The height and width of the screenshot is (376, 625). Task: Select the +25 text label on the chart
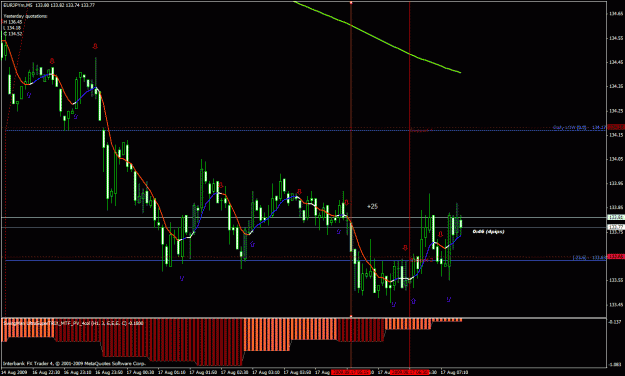372,207
